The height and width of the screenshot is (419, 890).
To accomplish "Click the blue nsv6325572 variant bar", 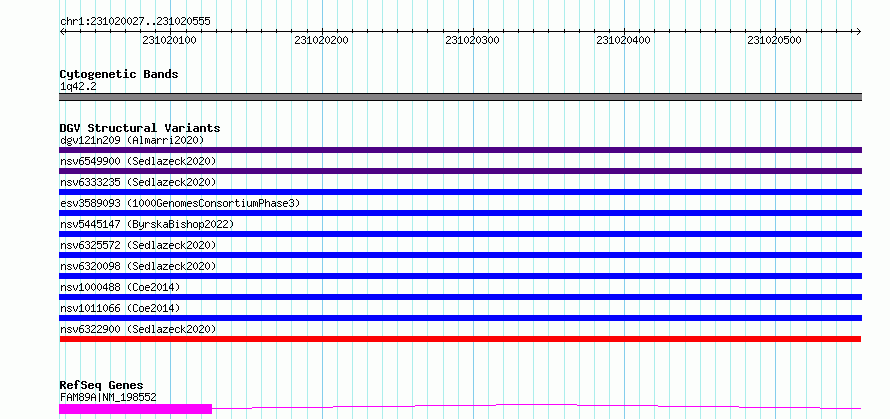I will pos(460,255).
